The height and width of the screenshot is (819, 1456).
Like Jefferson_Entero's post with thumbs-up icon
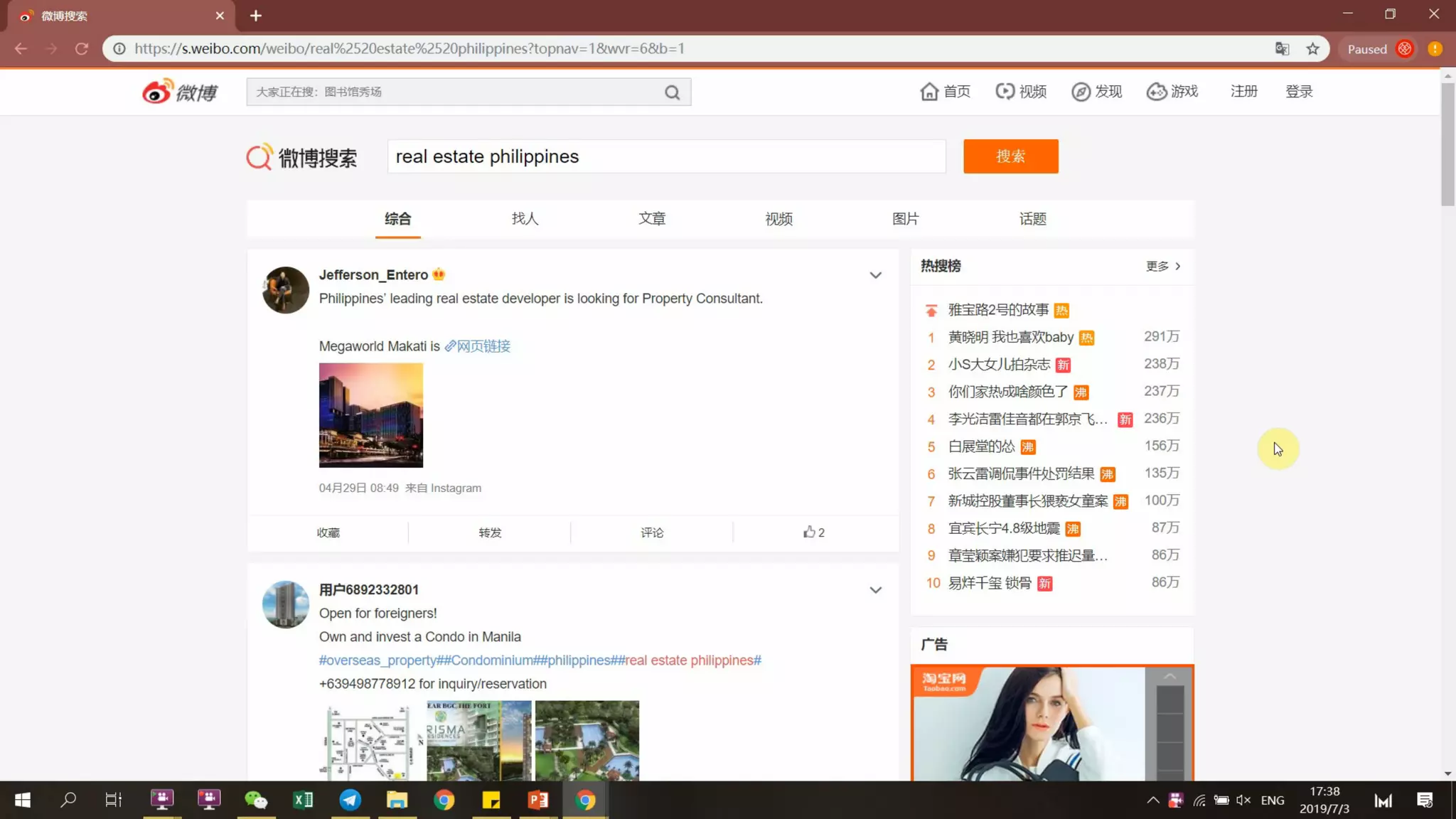click(809, 532)
